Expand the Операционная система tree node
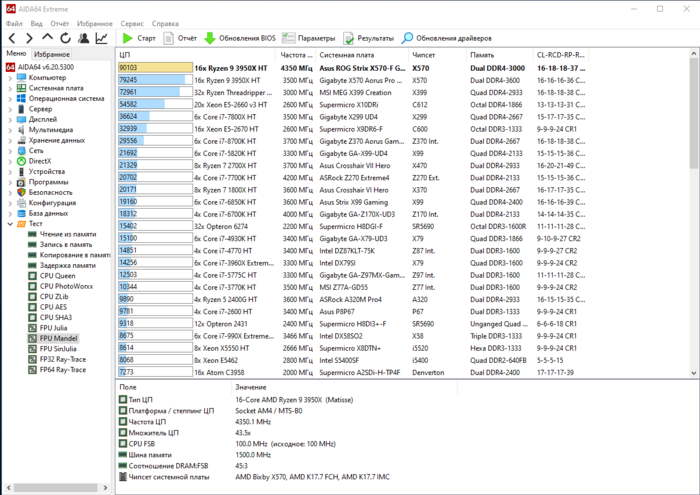Viewport: 700px width, 495px height. (x=10, y=99)
